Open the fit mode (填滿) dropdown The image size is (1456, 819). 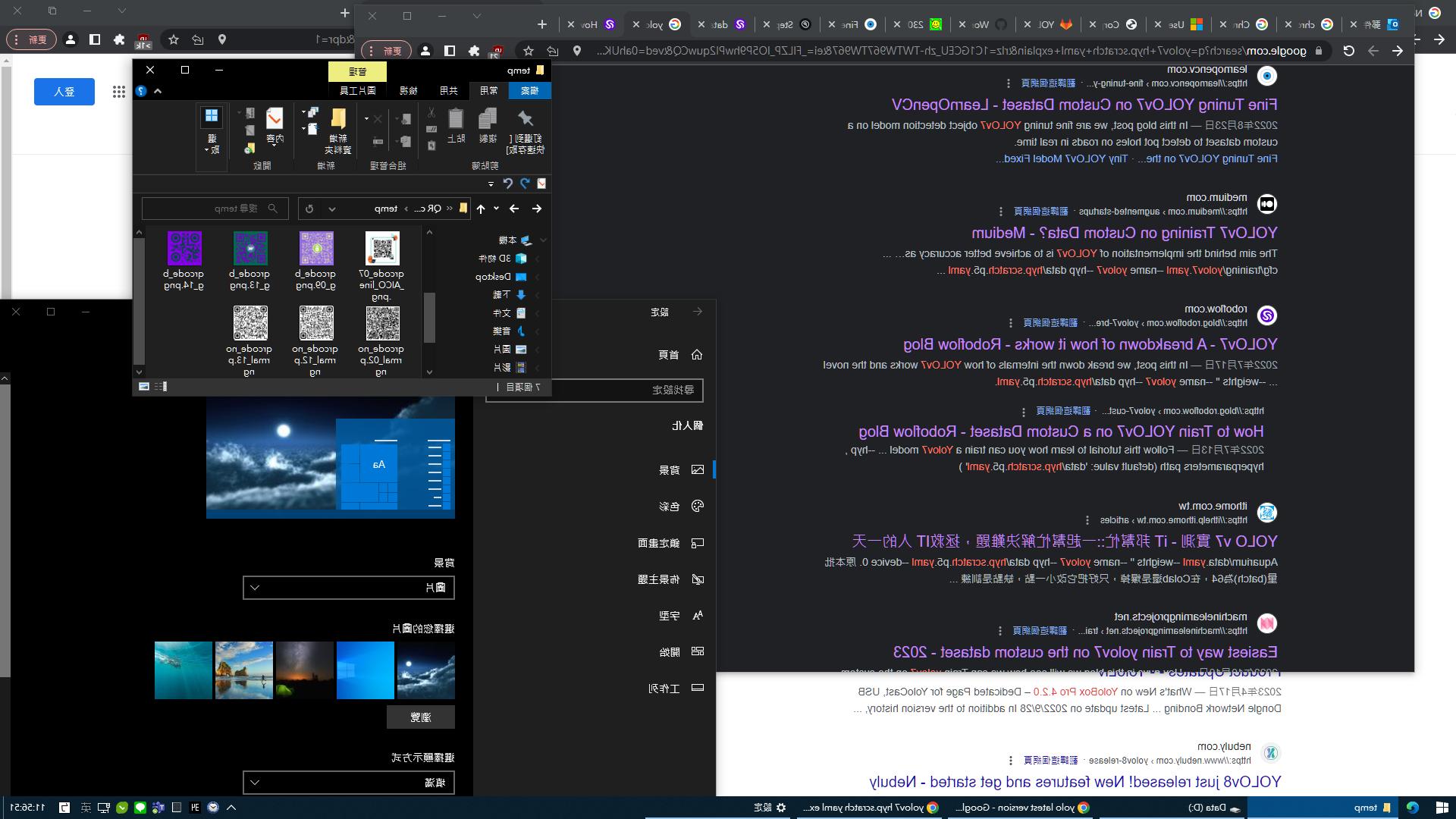pos(349,783)
